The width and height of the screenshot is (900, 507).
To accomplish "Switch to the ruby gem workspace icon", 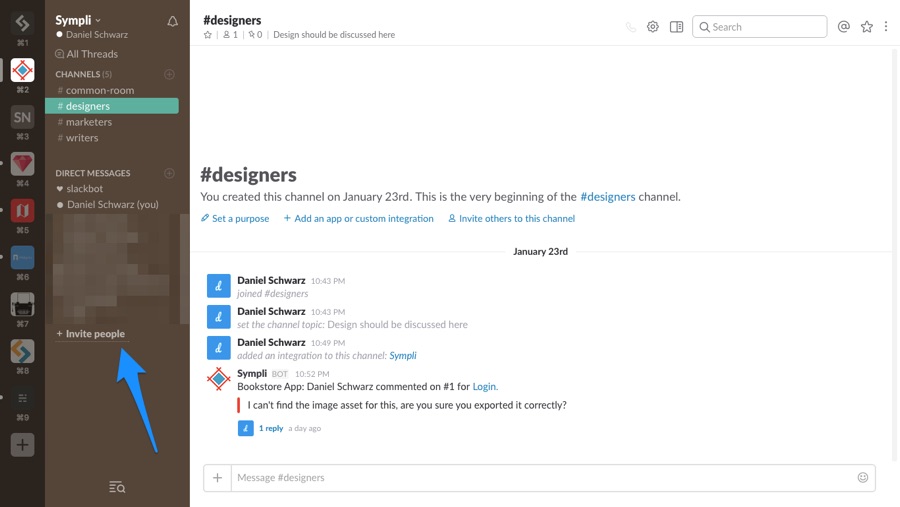I will click(22, 164).
